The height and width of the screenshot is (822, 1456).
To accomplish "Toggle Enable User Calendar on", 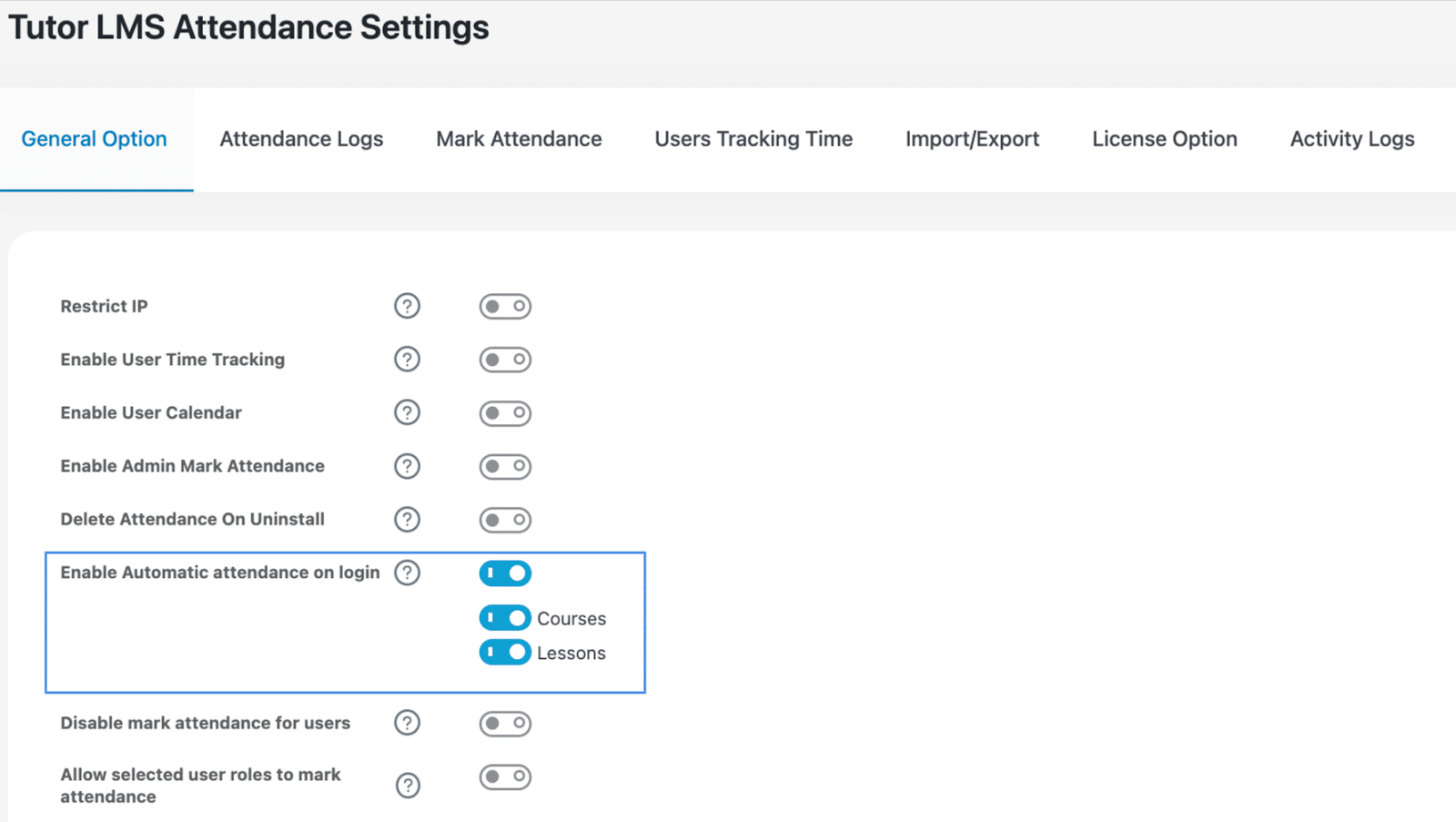I will click(505, 413).
